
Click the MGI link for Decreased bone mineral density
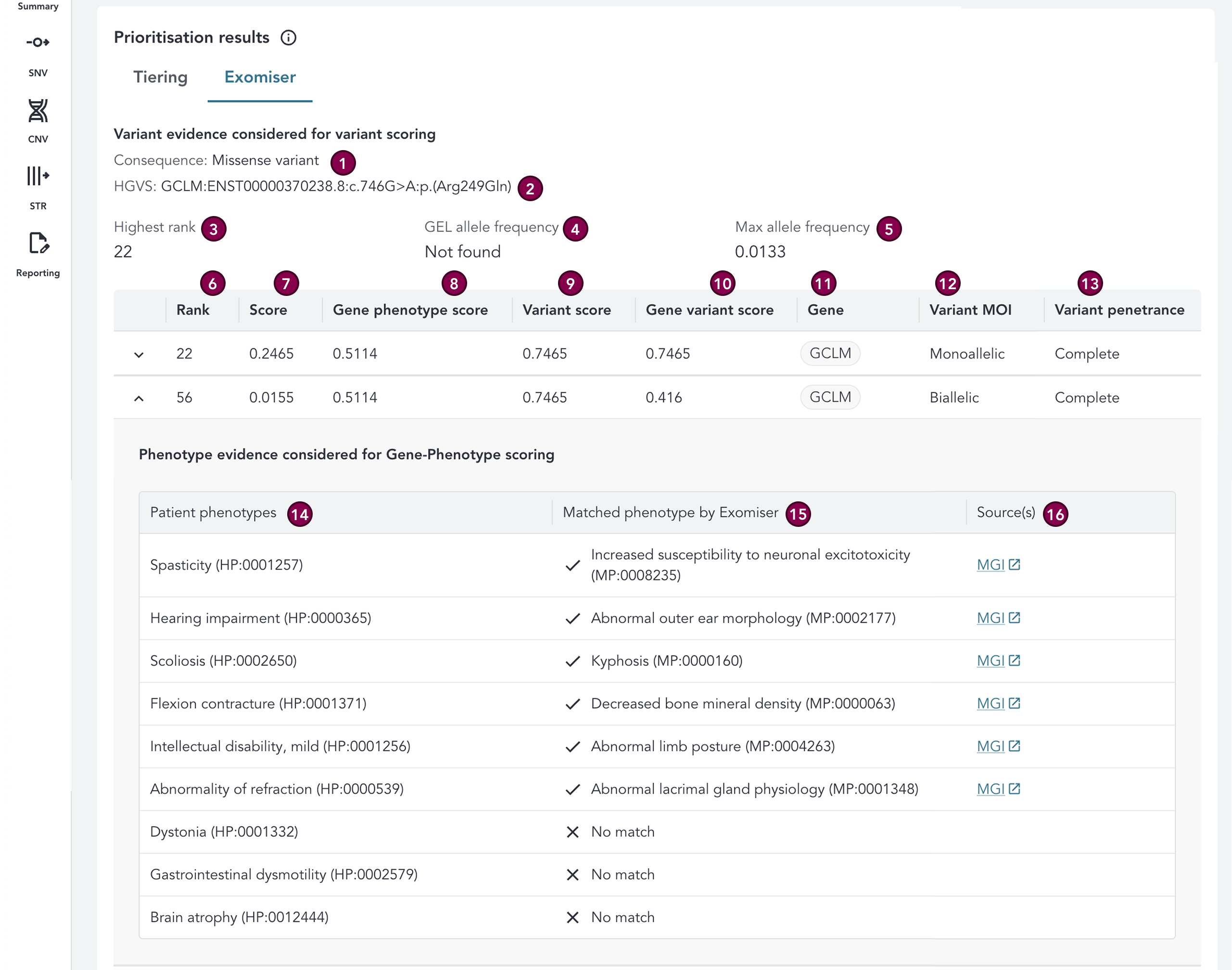[x=992, y=703]
